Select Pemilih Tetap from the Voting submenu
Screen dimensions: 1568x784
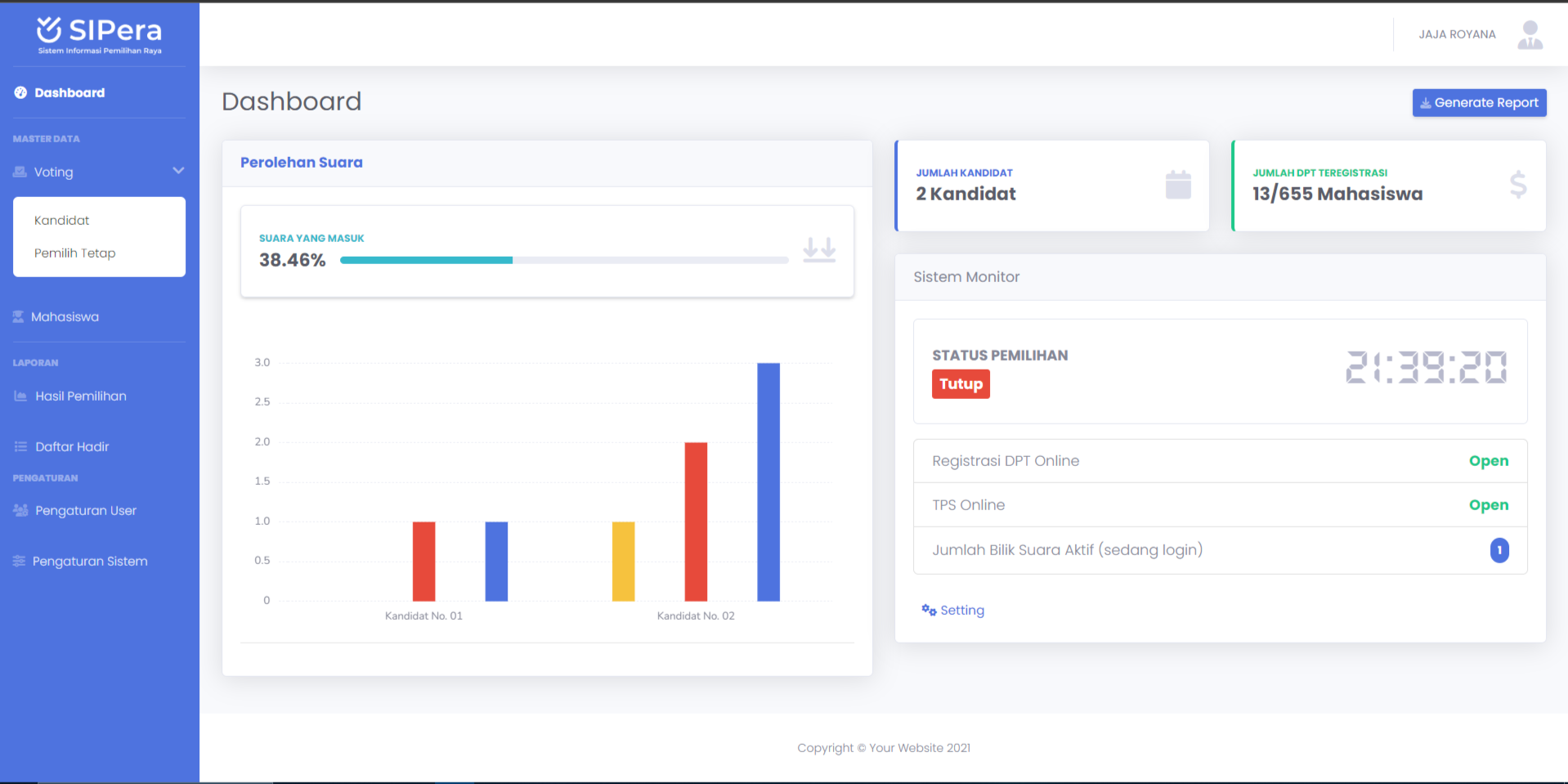(75, 253)
